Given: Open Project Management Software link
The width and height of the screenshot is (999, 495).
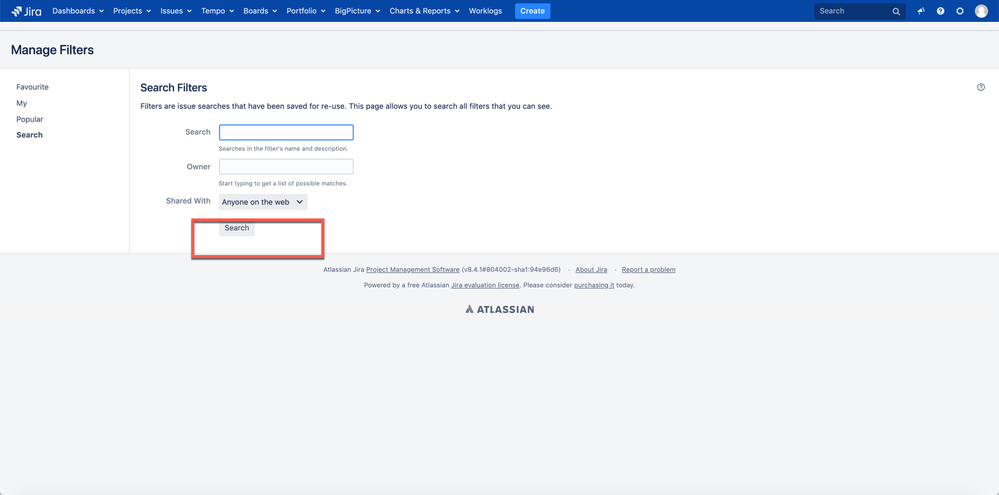Looking at the screenshot, I should 413,269.
